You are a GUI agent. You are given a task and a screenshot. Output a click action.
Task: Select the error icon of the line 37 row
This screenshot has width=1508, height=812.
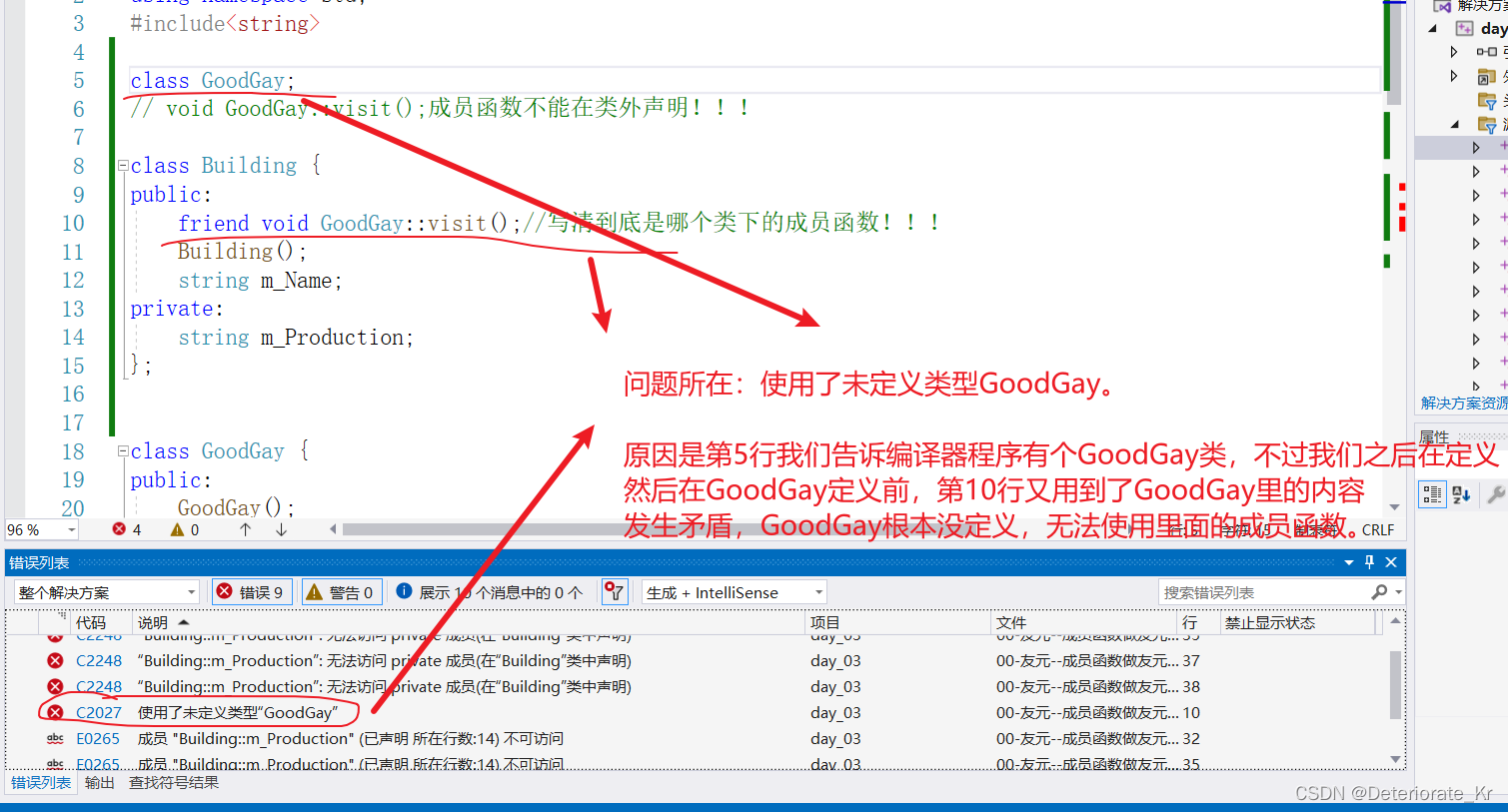(x=55, y=660)
